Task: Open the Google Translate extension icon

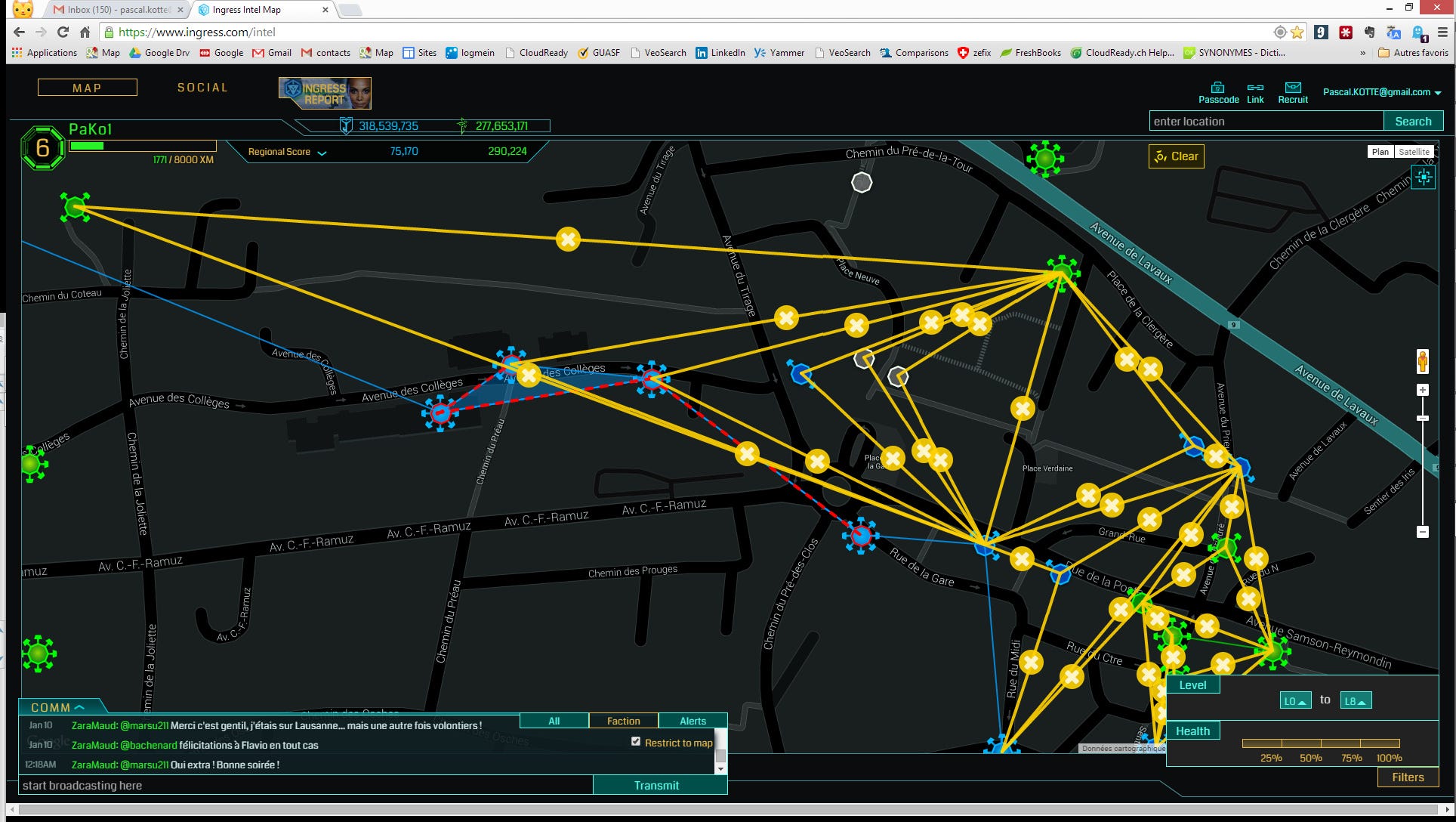Action: [x=1394, y=32]
